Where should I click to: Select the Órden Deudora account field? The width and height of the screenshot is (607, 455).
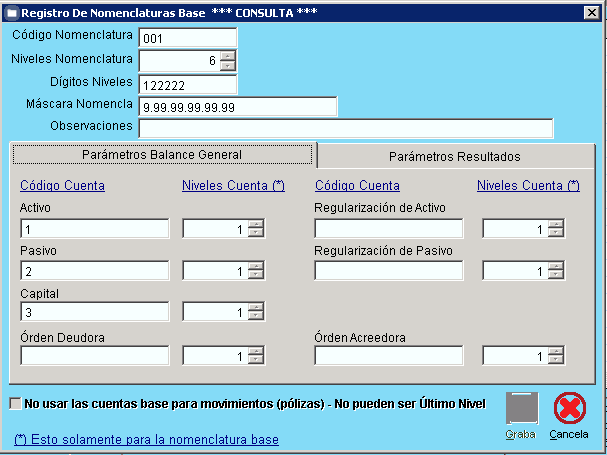95,356
